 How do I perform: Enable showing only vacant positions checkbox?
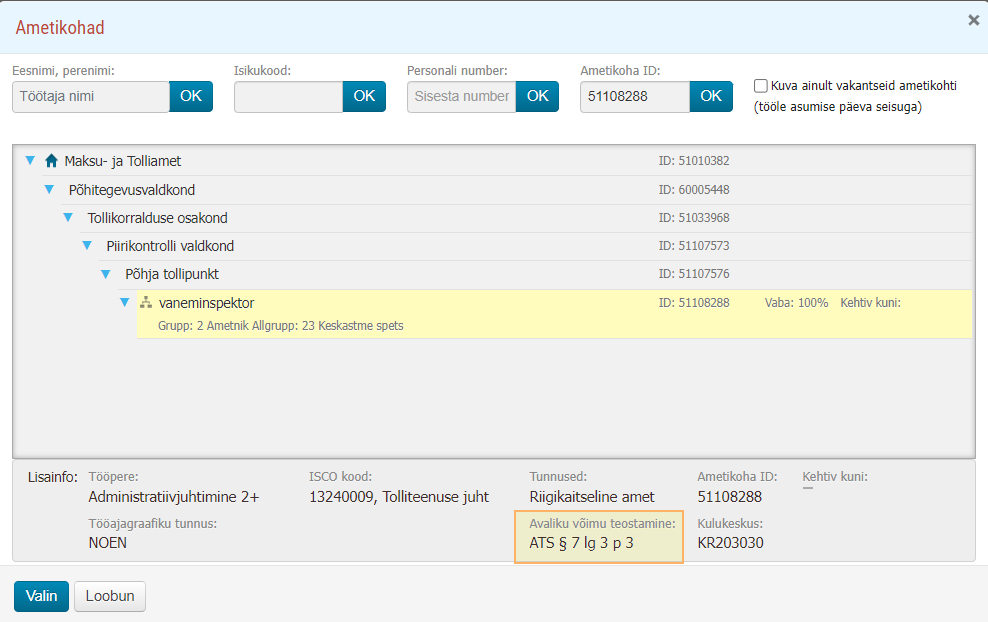click(761, 86)
